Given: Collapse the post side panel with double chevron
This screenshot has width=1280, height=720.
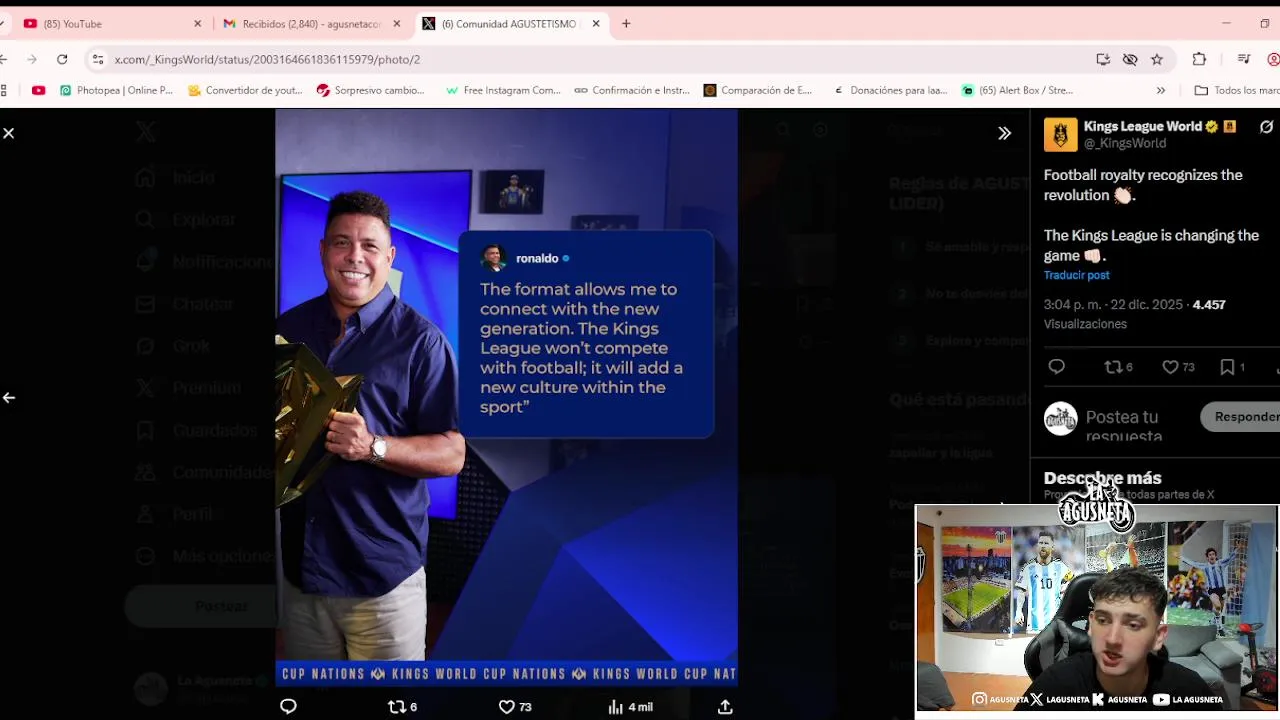Looking at the screenshot, I should (1004, 133).
